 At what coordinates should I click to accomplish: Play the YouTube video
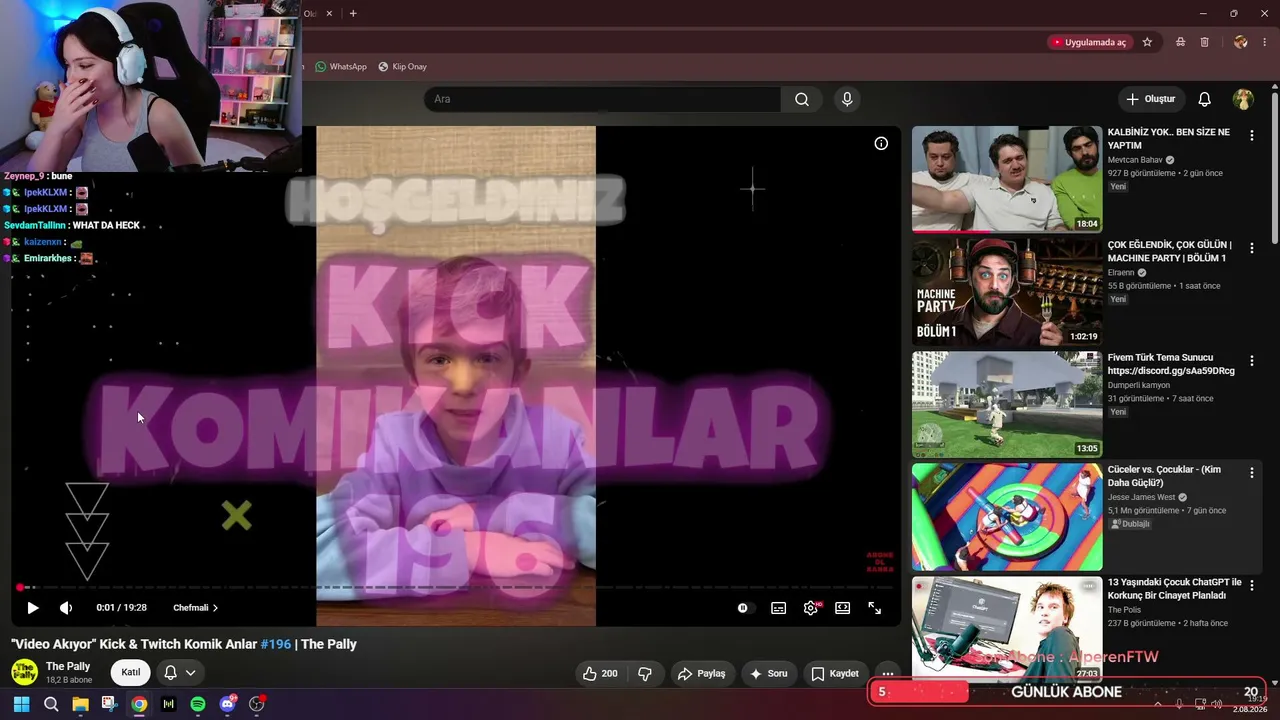[x=32, y=607]
